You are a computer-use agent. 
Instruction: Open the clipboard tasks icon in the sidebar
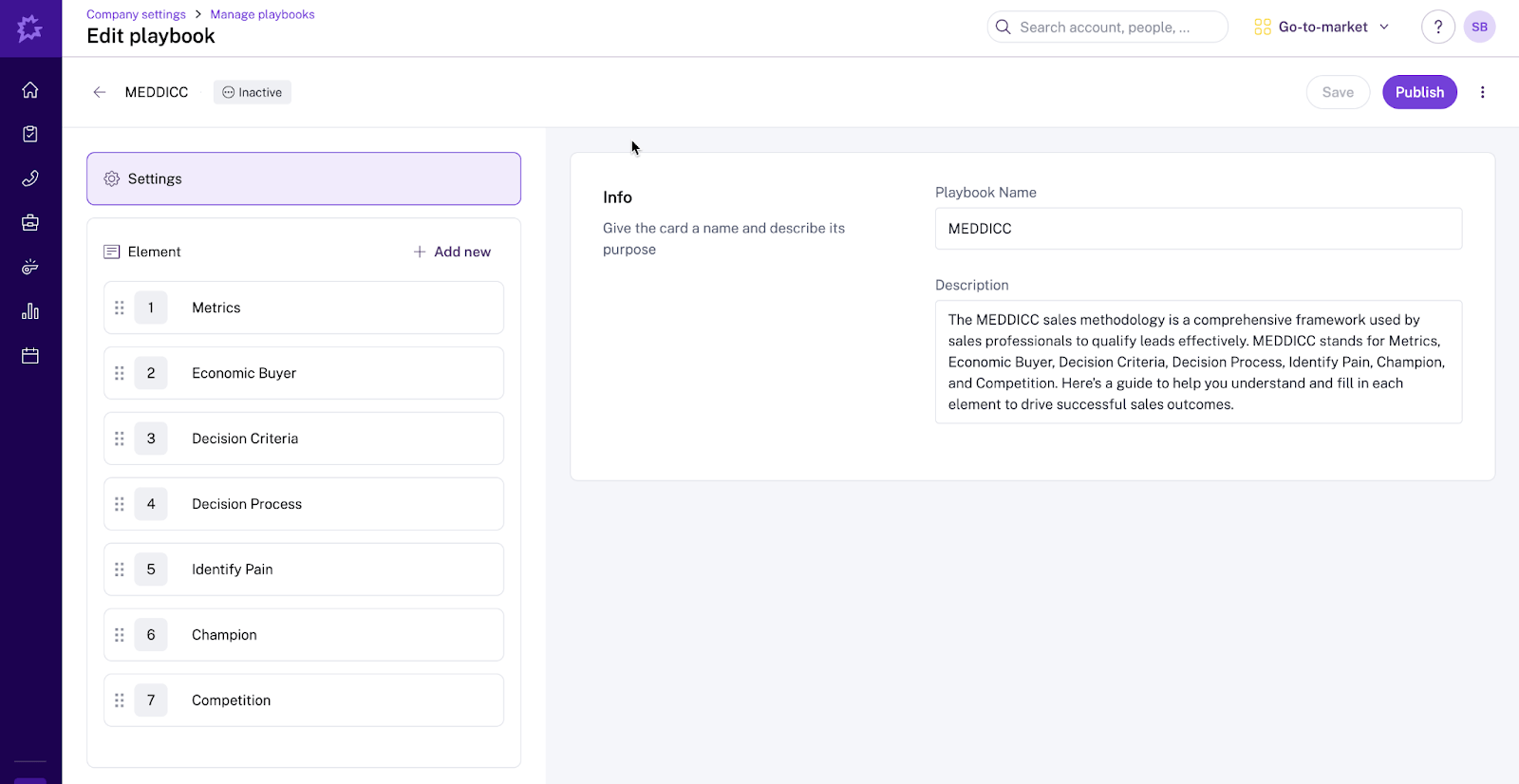pos(30,134)
